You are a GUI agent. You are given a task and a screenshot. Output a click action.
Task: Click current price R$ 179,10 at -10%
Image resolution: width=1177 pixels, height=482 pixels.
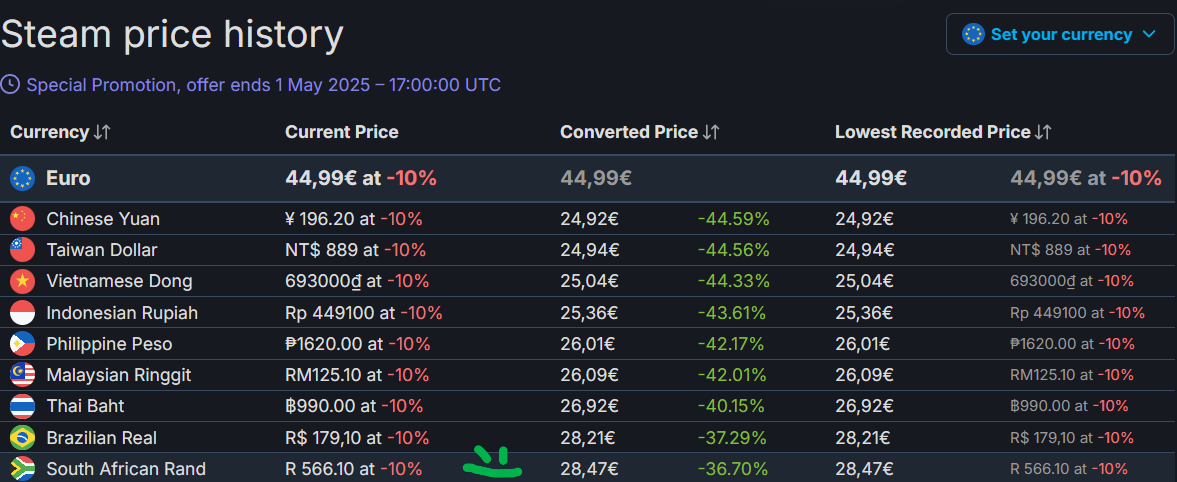click(x=357, y=438)
